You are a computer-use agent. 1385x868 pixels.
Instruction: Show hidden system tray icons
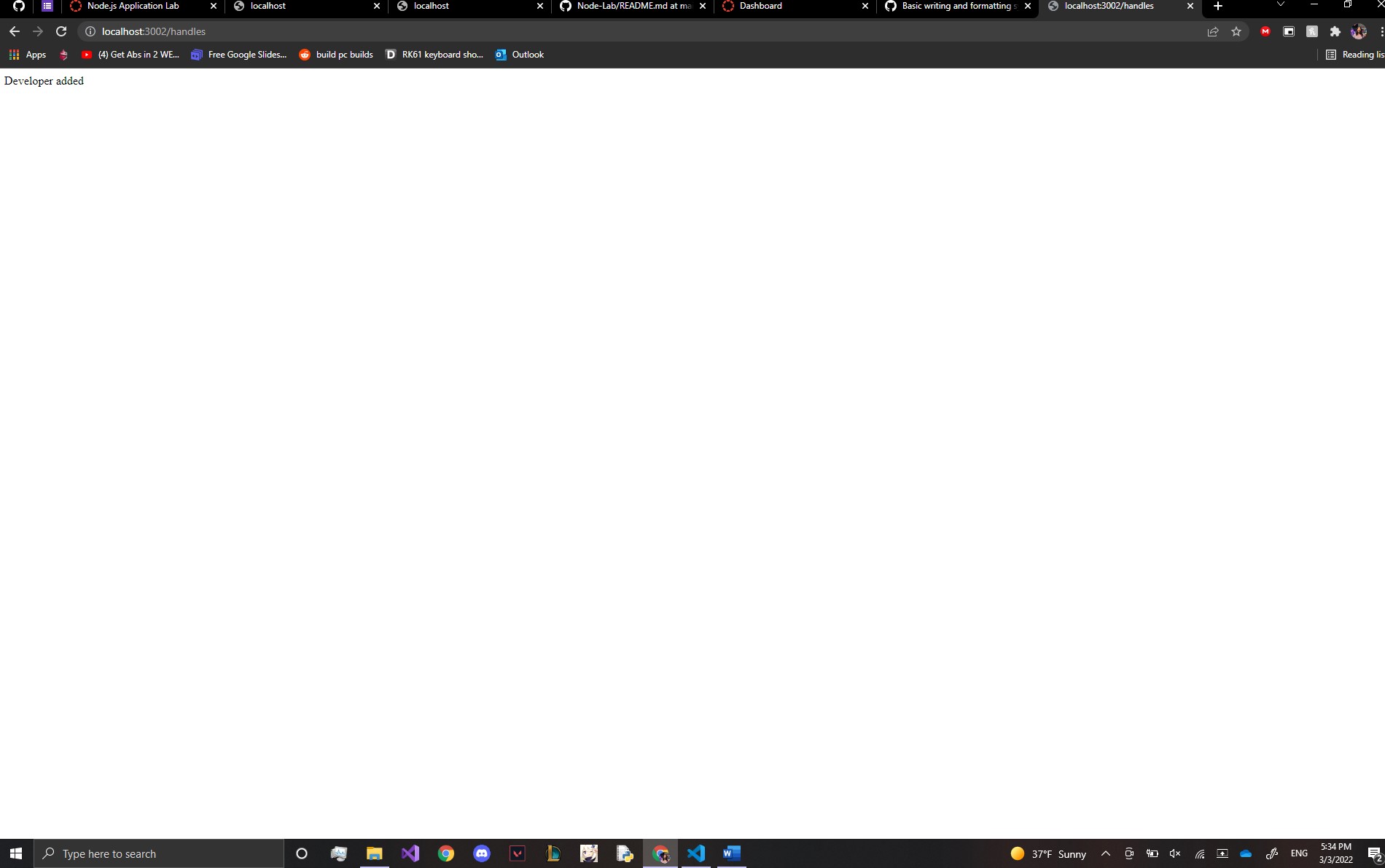(1106, 853)
